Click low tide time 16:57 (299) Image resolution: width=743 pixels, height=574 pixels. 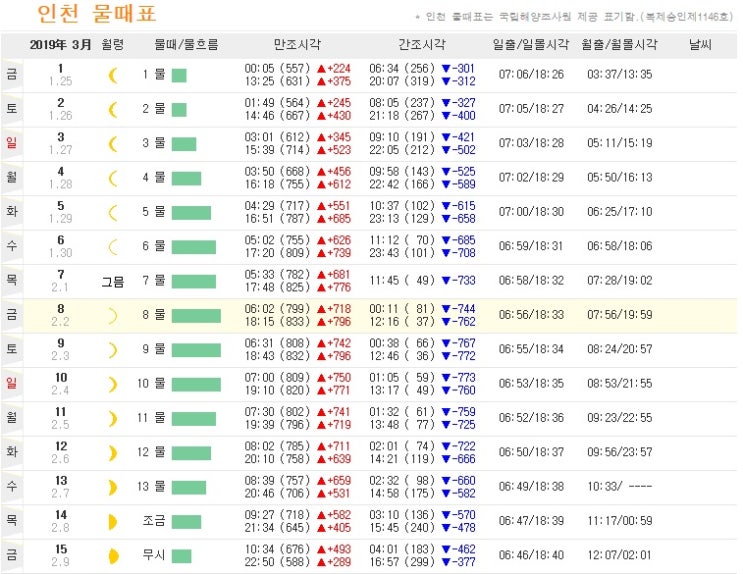402,562
